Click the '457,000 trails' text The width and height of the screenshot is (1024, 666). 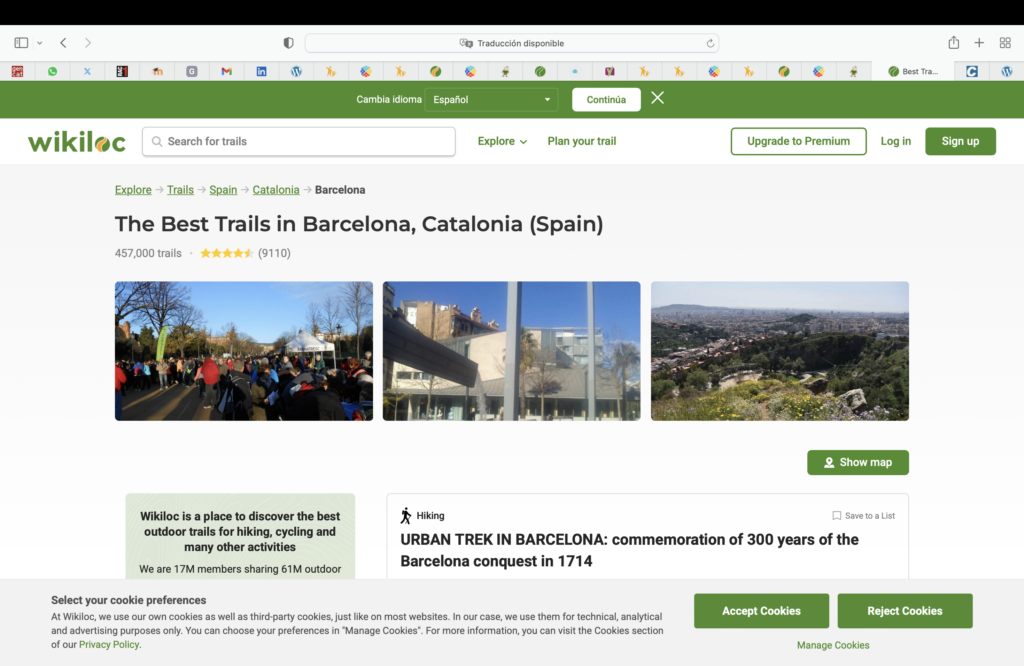[x=148, y=253]
